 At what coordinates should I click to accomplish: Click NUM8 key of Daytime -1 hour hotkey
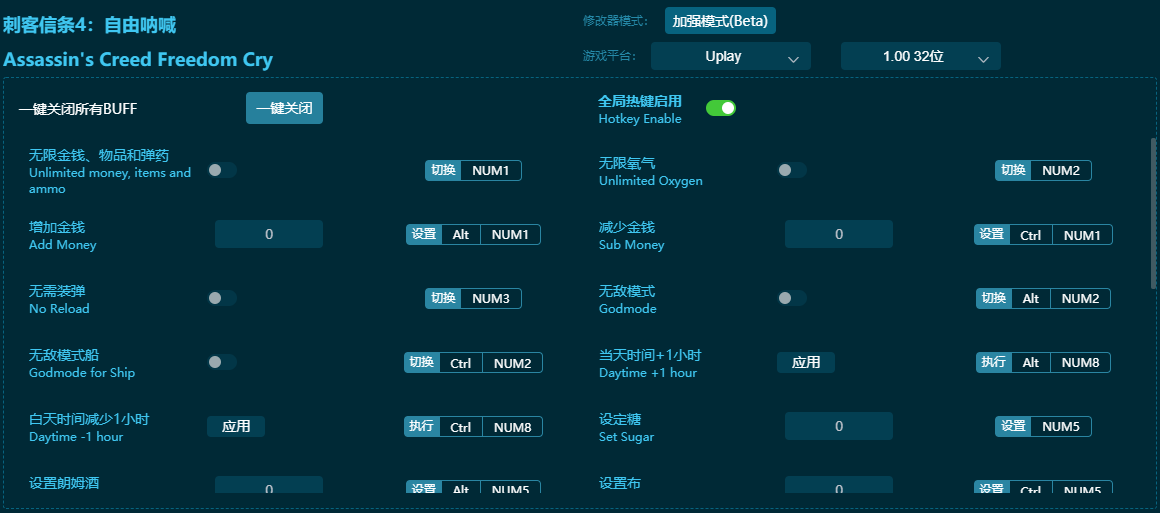pos(513,426)
